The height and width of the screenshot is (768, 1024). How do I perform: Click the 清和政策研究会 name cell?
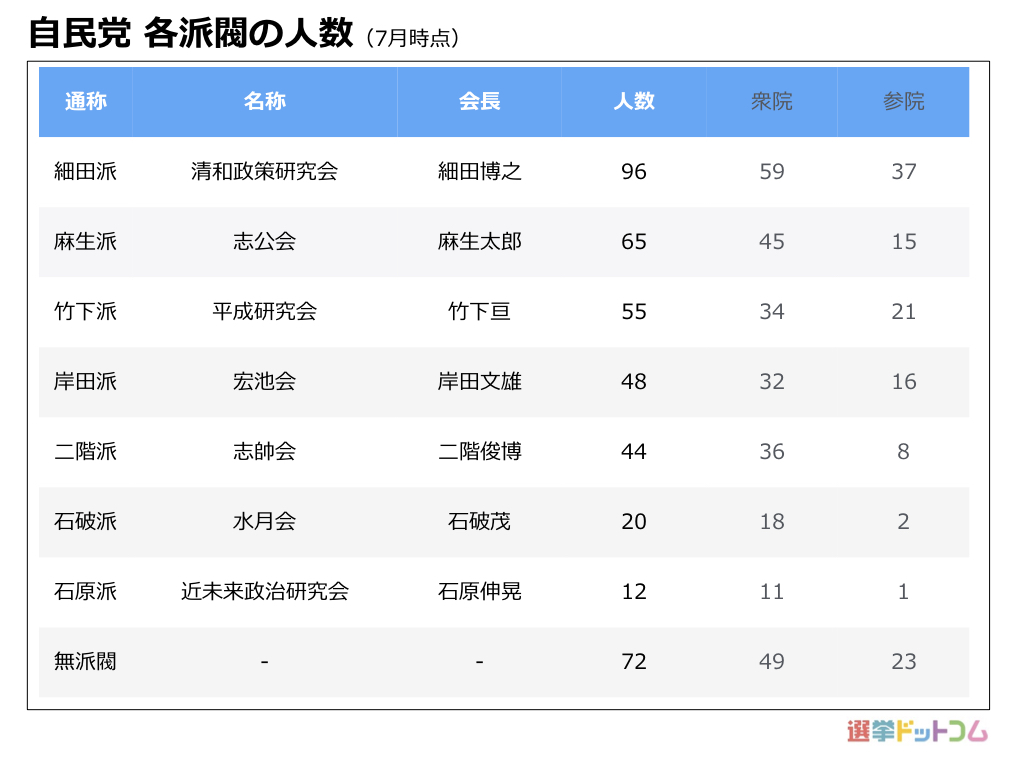point(264,172)
